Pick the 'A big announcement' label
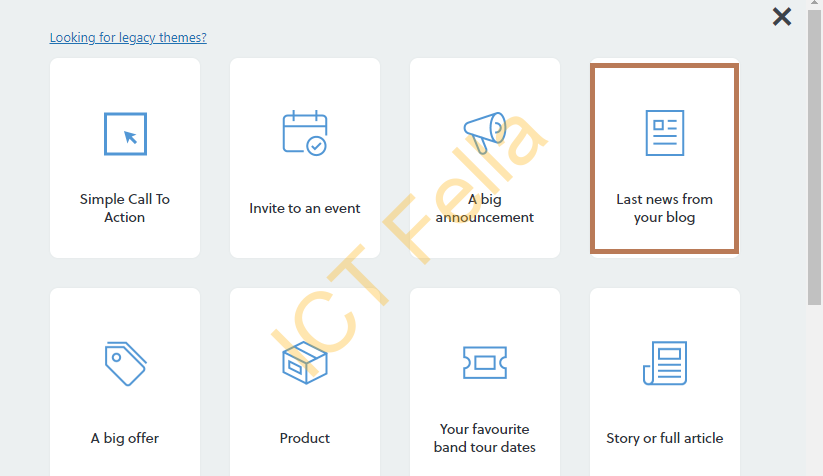 [x=484, y=208]
